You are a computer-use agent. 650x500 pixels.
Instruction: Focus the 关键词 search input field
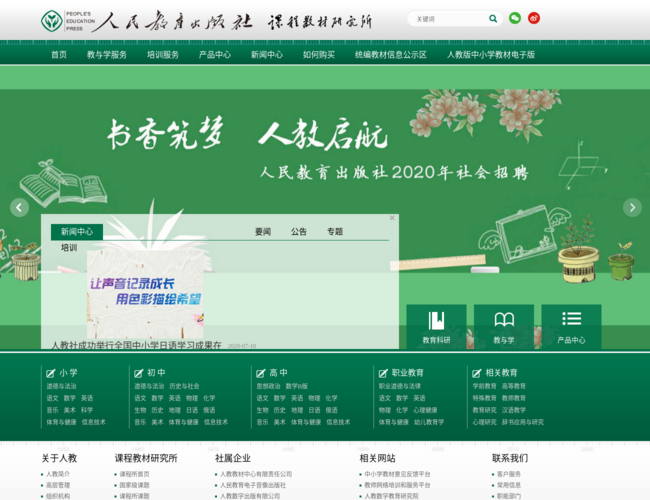click(x=450, y=19)
